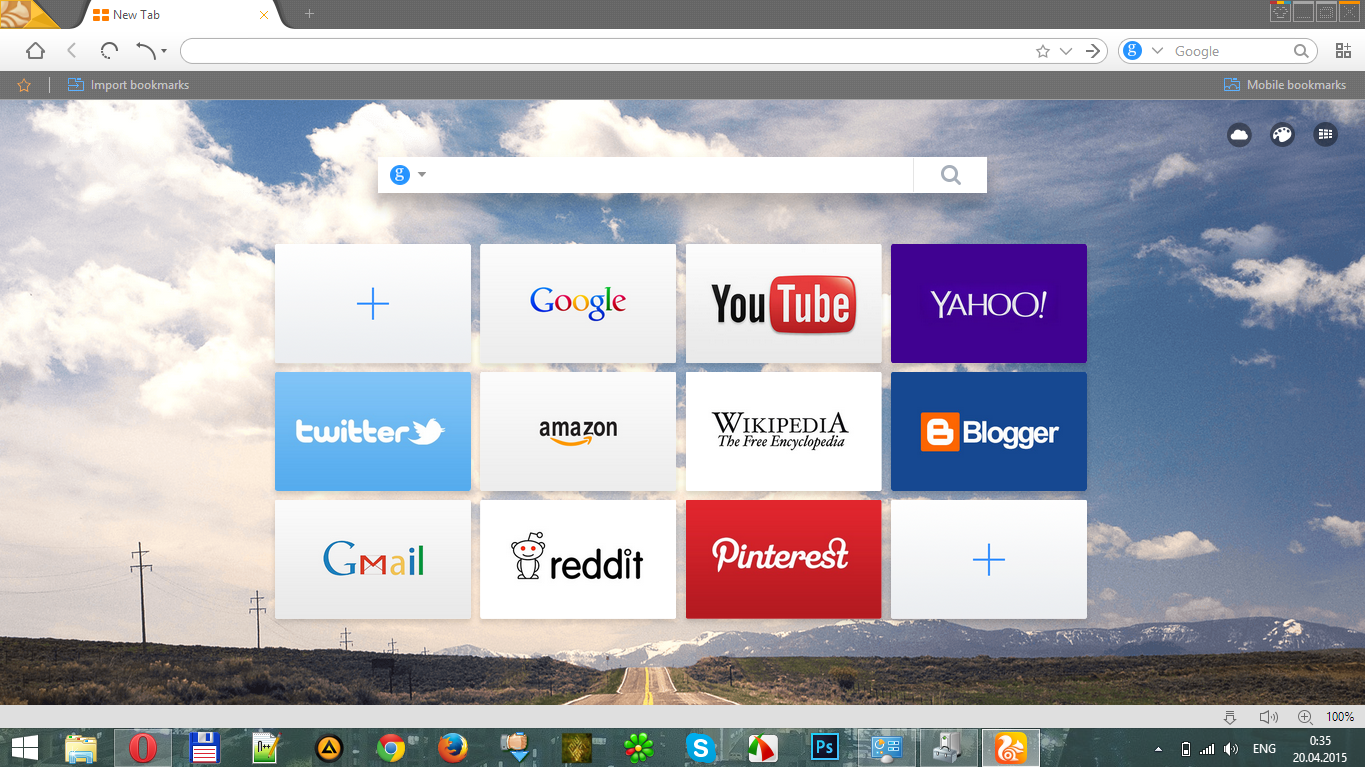Open system tray volume control
1365x767 pixels.
click(x=1231, y=749)
